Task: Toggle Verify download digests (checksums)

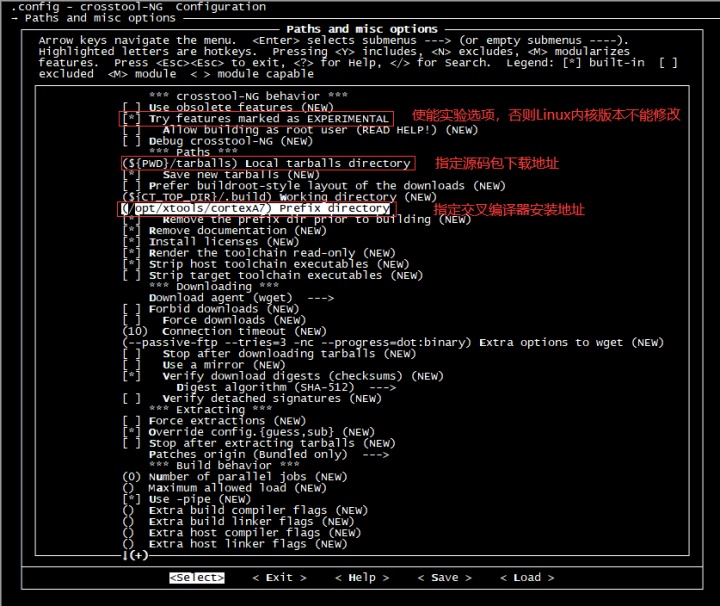Action: pos(283,376)
